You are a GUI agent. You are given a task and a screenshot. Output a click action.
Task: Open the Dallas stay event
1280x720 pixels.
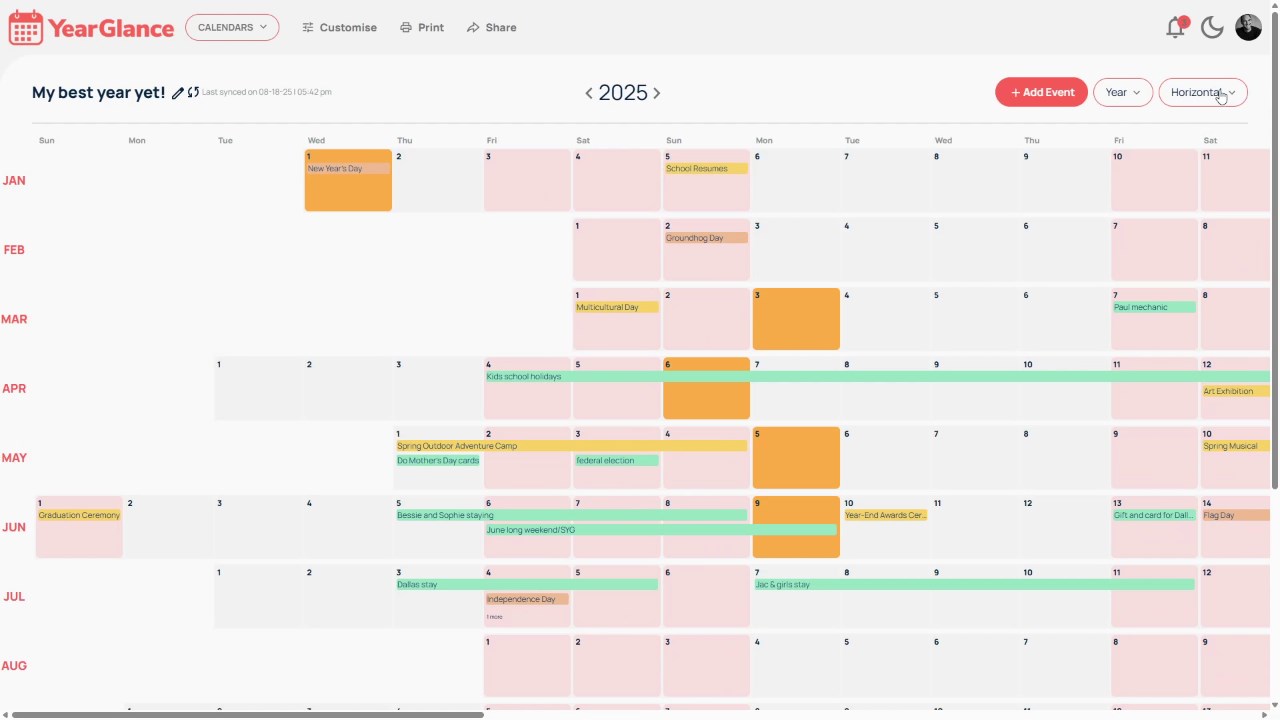[527, 584]
